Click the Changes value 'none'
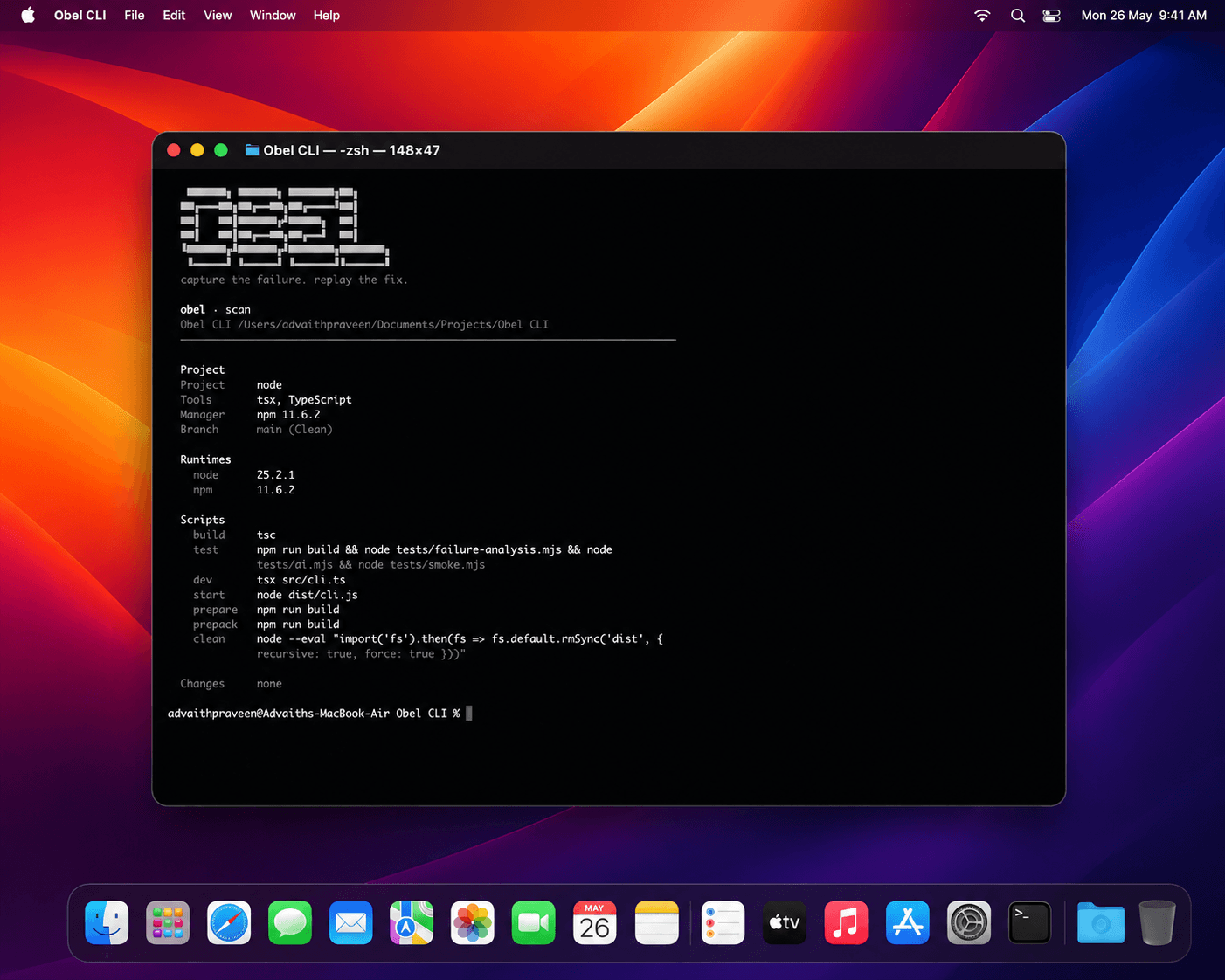Screen dimensions: 1225x980 (269, 684)
